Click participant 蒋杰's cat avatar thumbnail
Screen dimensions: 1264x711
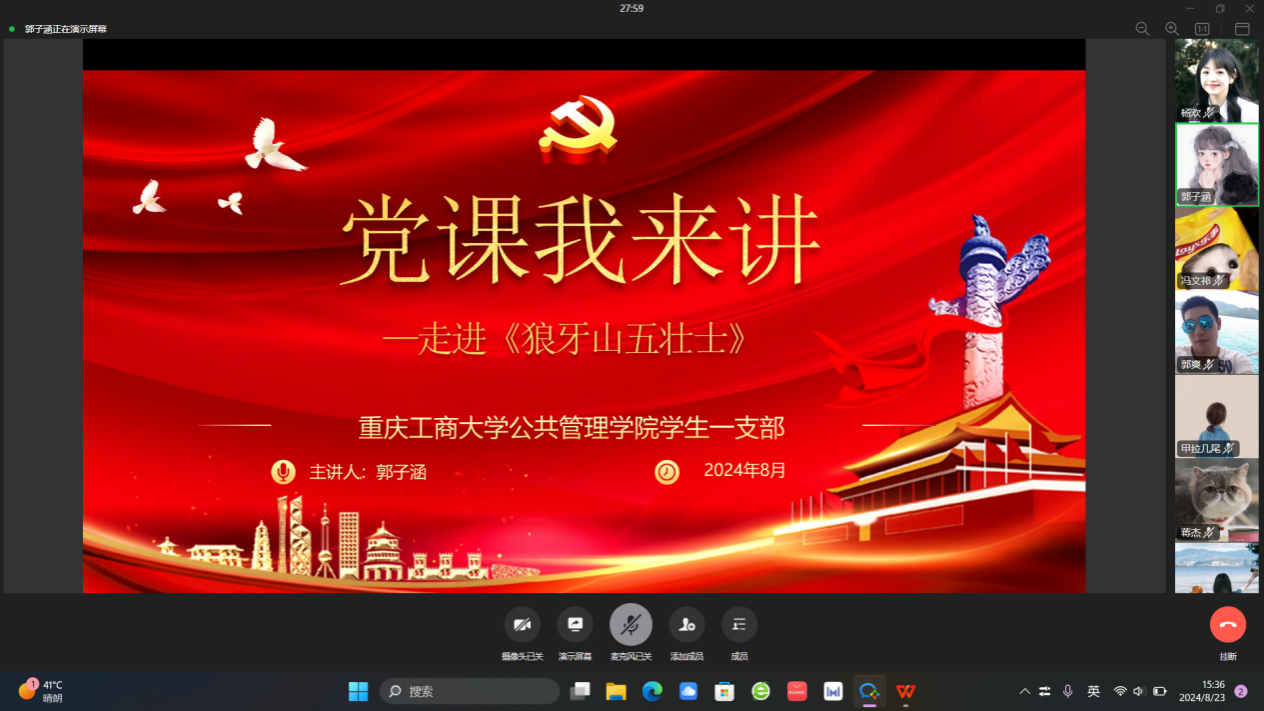(x=1216, y=500)
